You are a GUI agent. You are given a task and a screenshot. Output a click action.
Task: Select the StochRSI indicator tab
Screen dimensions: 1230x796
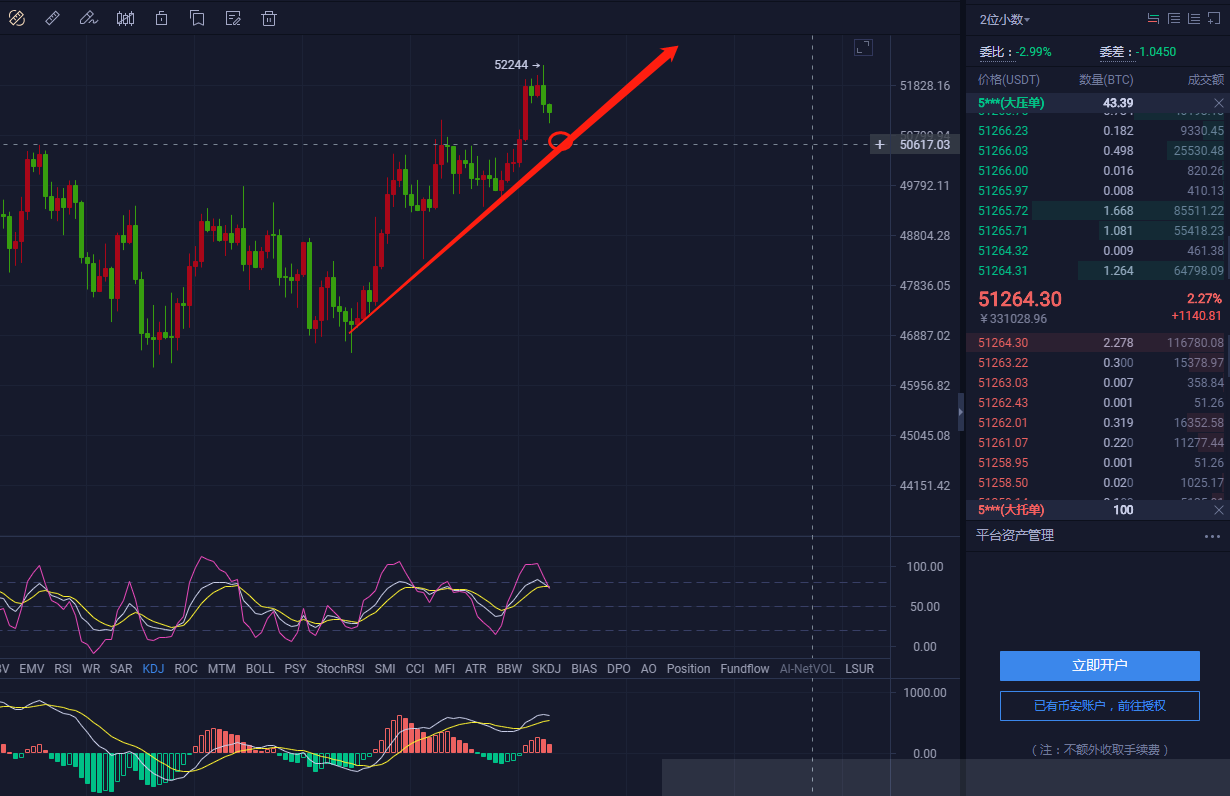pos(340,669)
